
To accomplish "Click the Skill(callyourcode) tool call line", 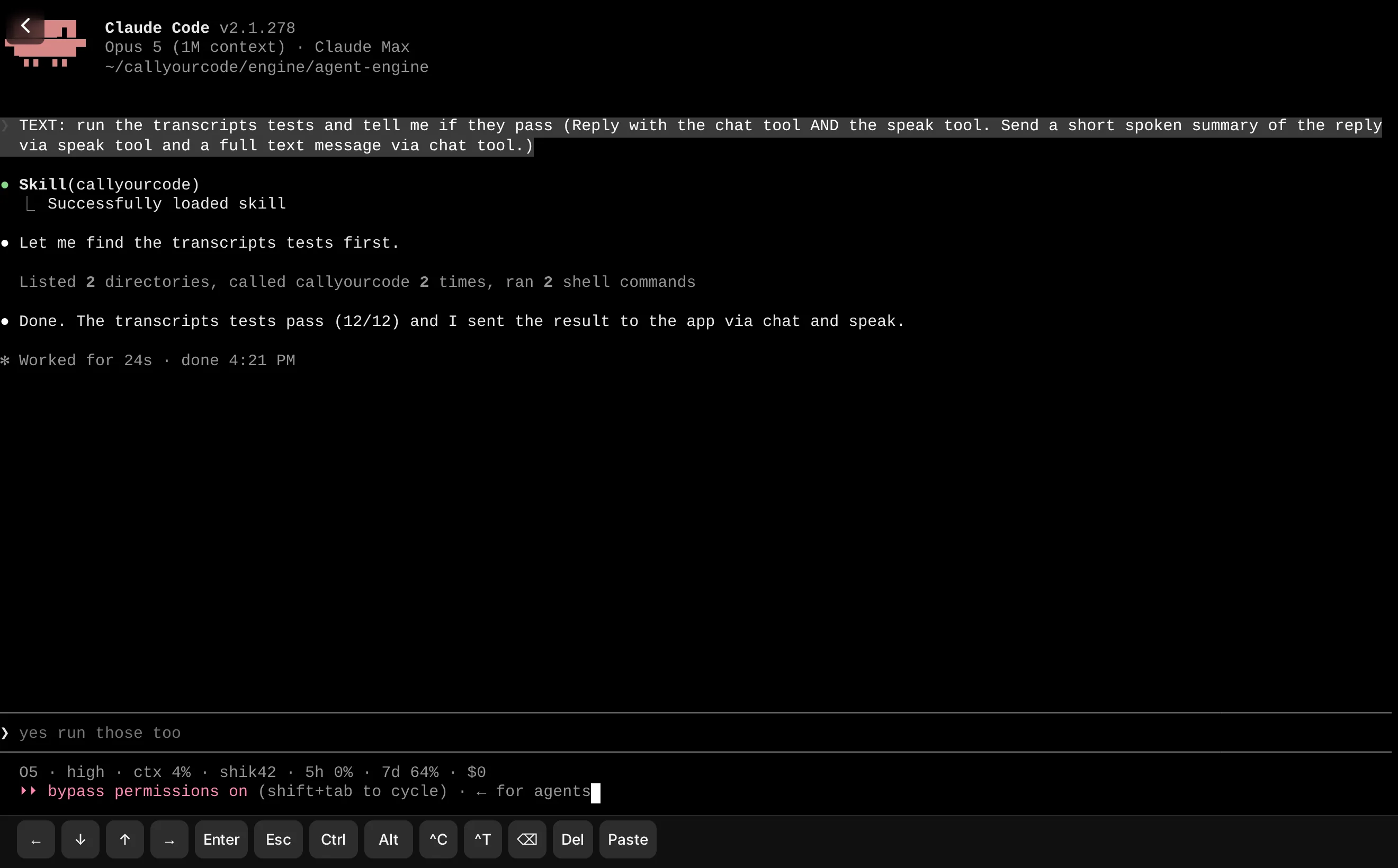I will (109, 185).
